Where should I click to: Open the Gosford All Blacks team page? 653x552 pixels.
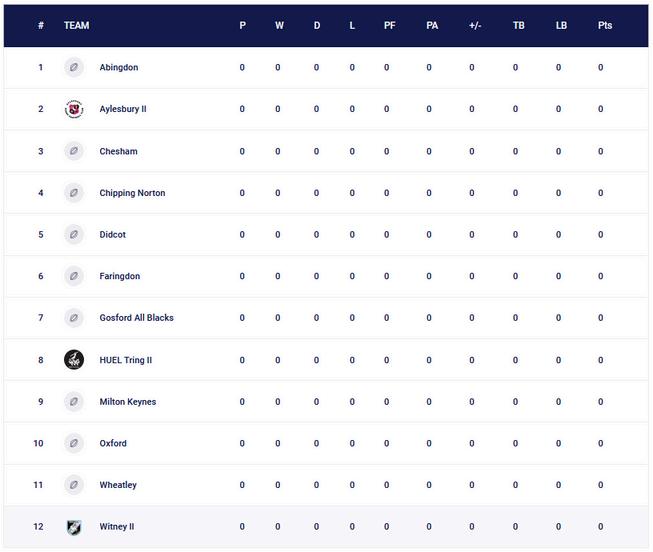click(136, 318)
